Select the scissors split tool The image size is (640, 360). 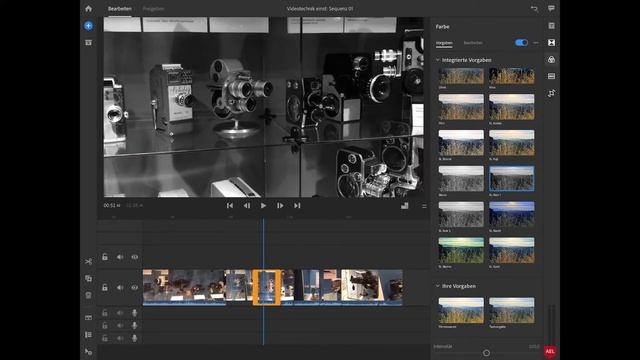88,262
